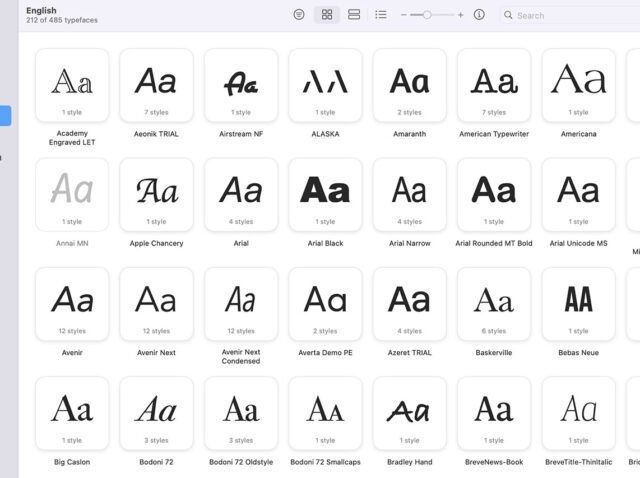Switch to grid view
The image size is (640, 478).
tap(326, 15)
